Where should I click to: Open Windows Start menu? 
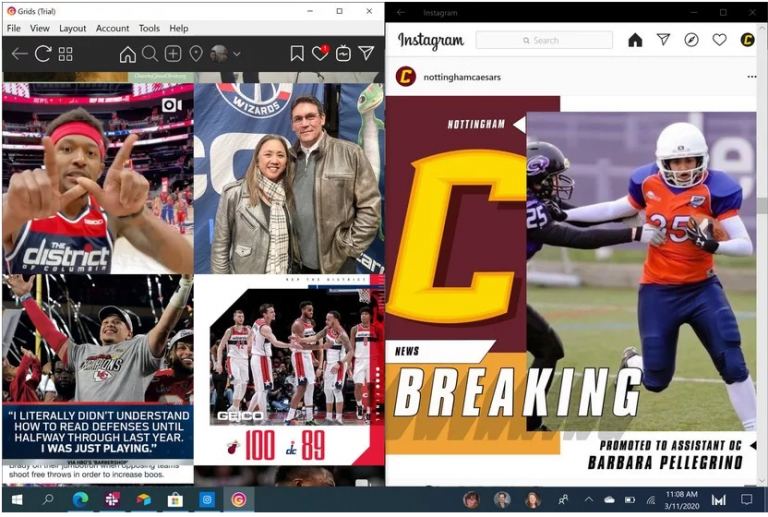[17, 500]
